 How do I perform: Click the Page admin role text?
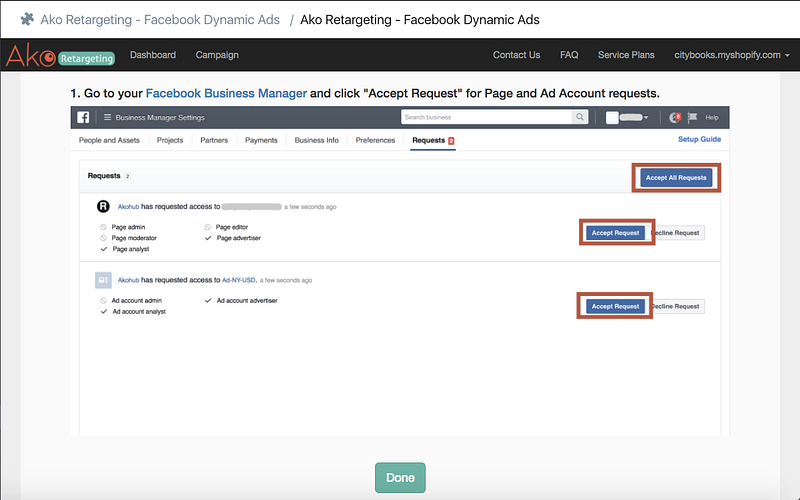tap(129, 227)
